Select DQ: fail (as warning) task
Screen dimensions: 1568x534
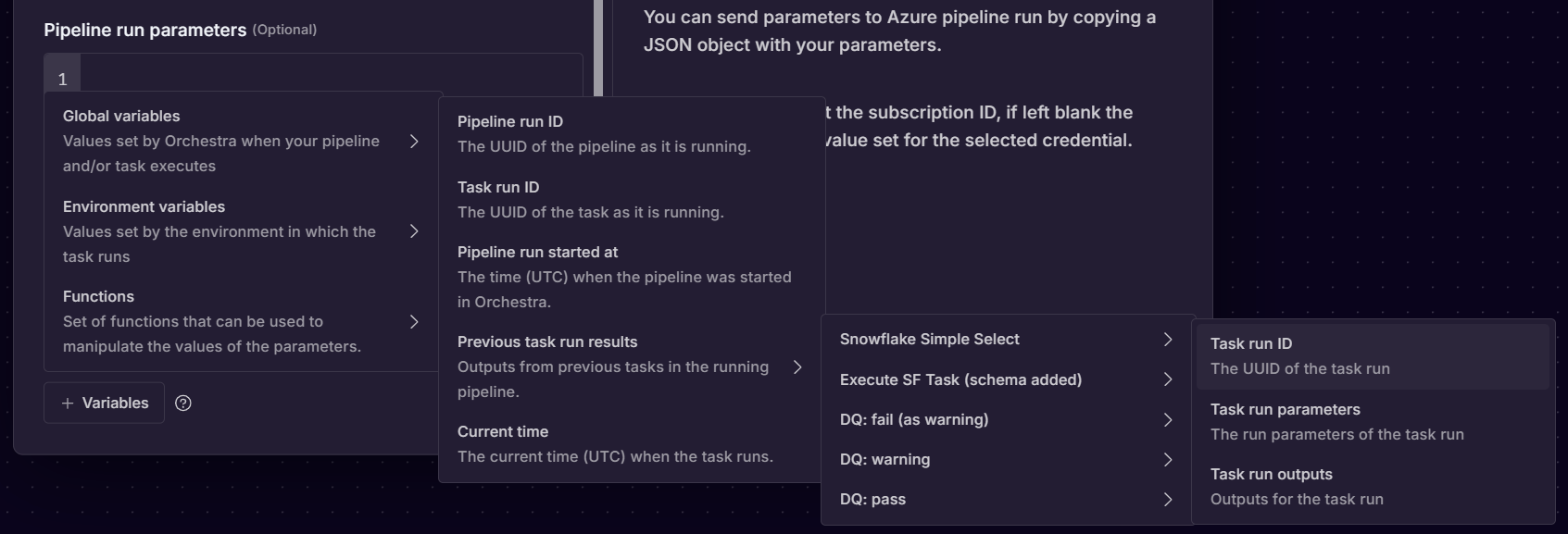coord(914,419)
